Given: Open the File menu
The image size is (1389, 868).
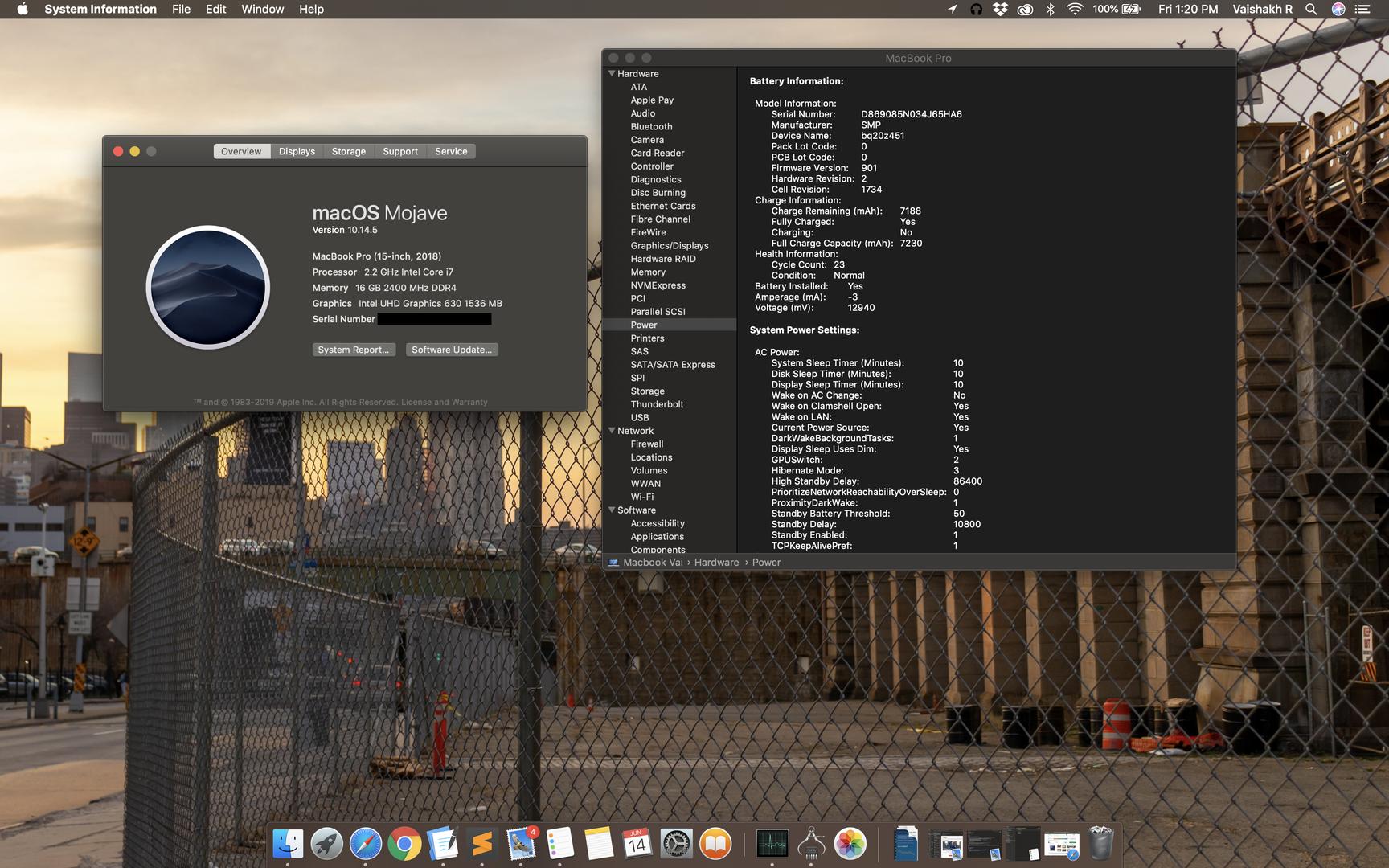Looking at the screenshot, I should tap(181, 9).
